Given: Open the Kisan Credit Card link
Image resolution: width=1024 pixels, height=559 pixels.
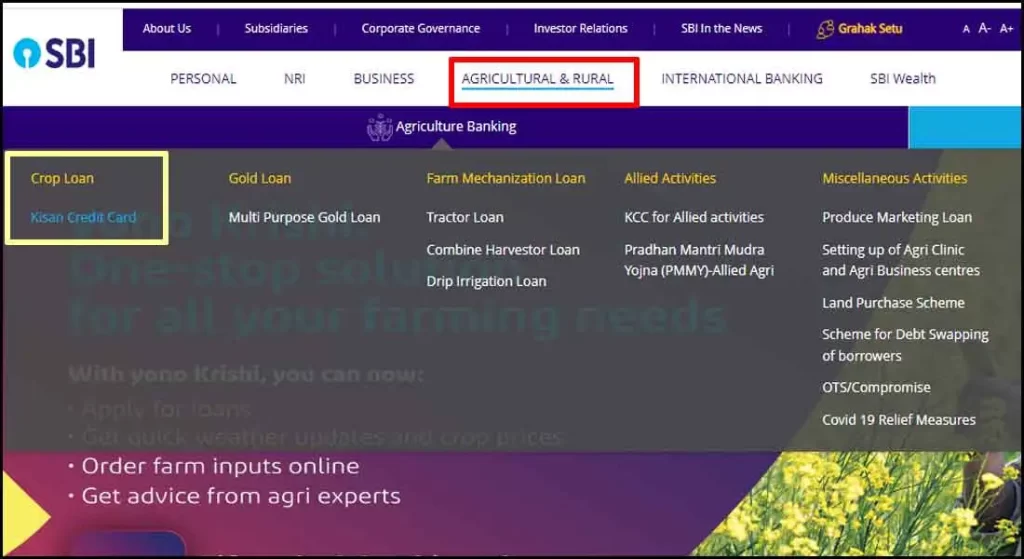Looking at the screenshot, I should (83, 217).
